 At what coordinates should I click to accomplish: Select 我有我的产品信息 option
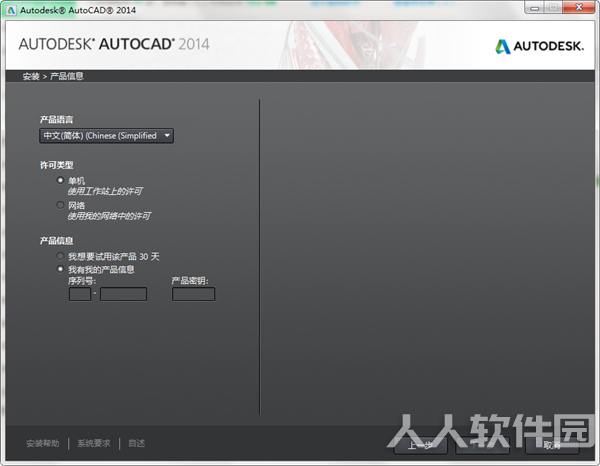[60, 269]
